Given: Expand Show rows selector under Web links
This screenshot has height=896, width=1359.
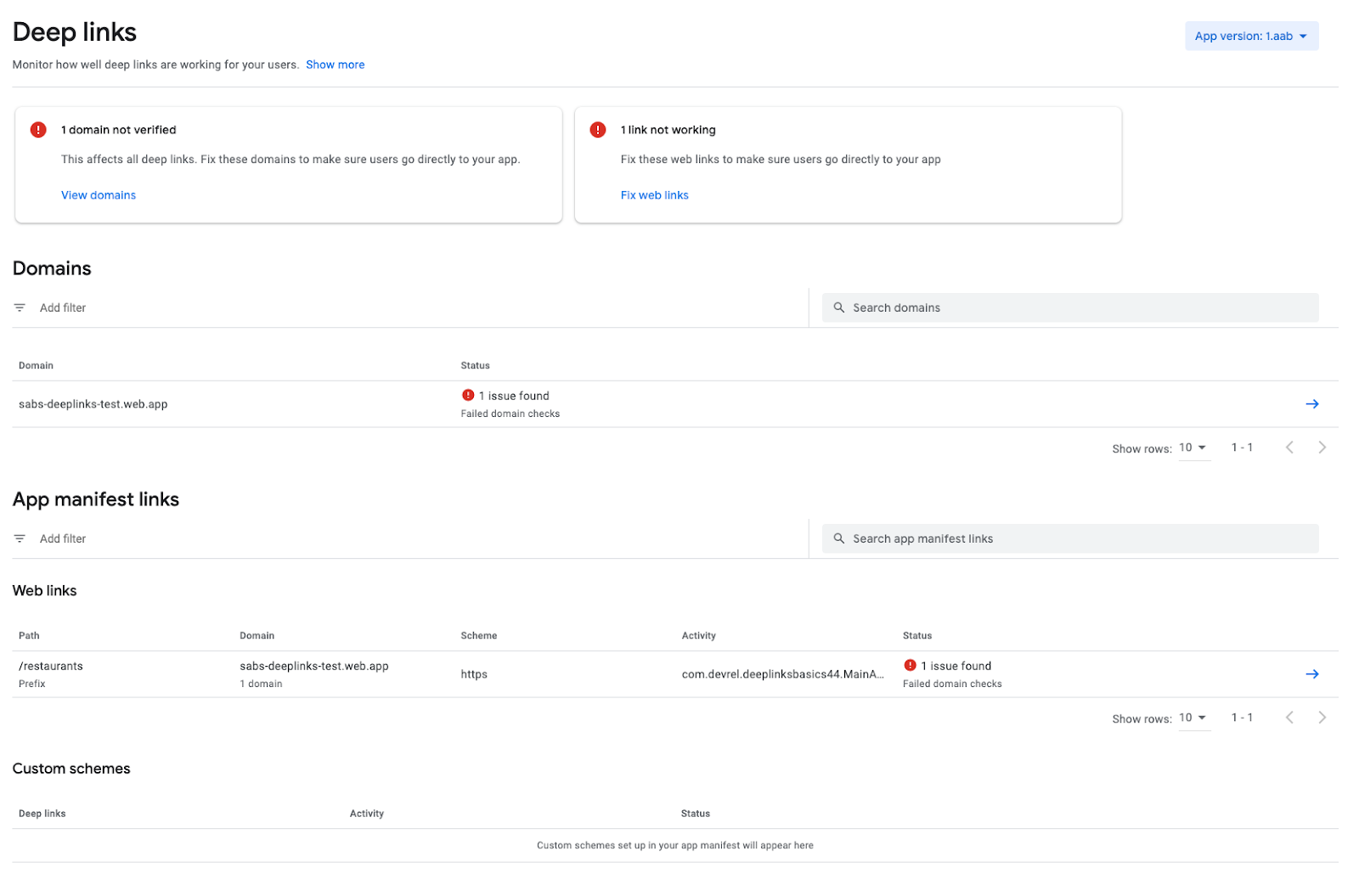Looking at the screenshot, I should point(1193,718).
